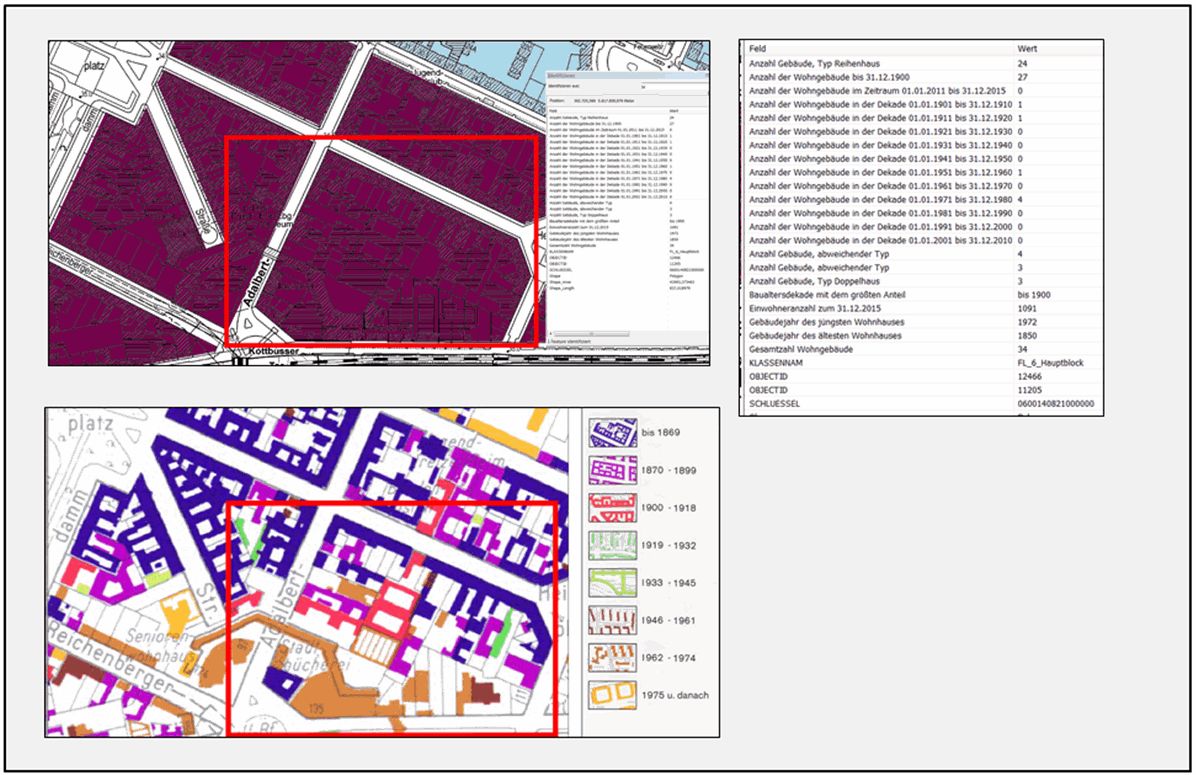The image size is (1196, 775).
Task: Select row 'Anzahl Gebäude, Typ Reihenhaus'
Action: 921,64
